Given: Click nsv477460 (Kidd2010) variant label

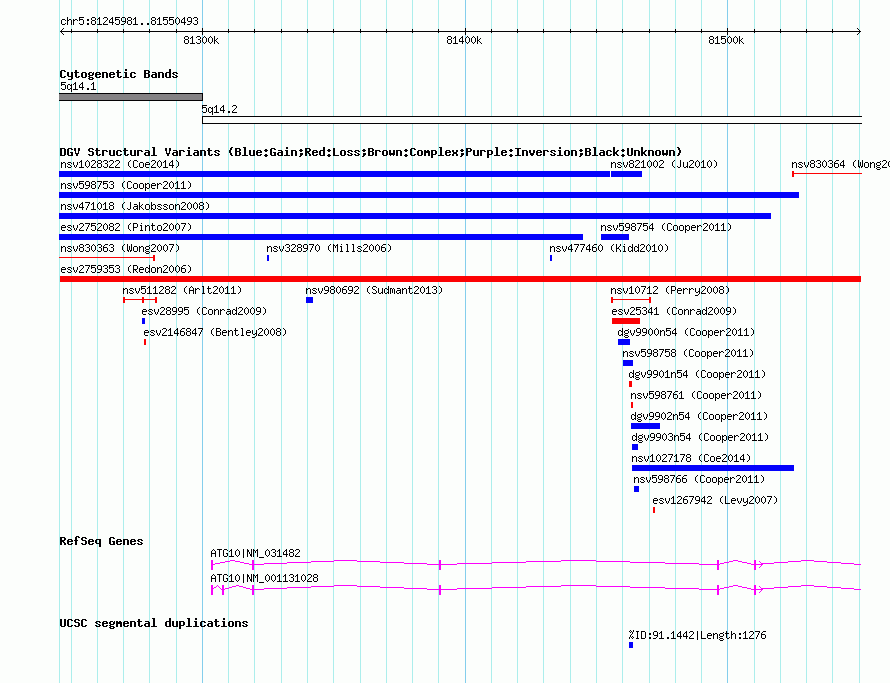Looking at the screenshot, I should pyautogui.click(x=609, y=248).
